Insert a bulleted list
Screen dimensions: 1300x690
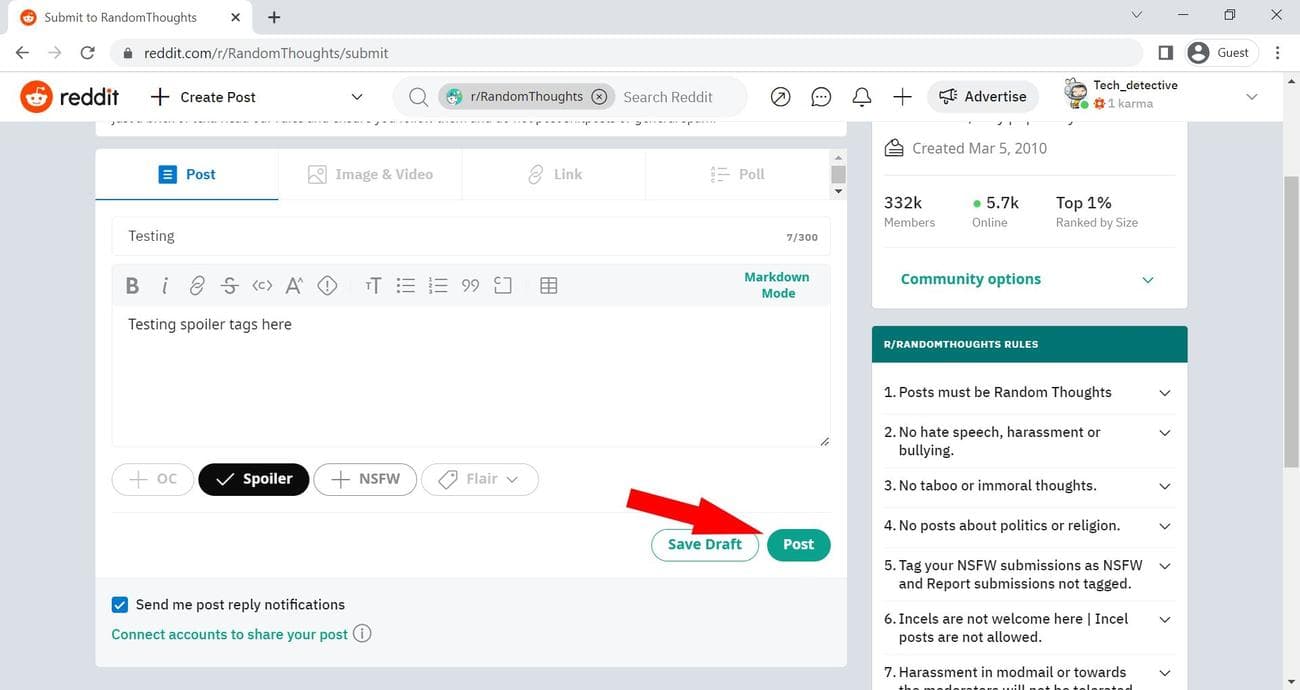[405, 286]
